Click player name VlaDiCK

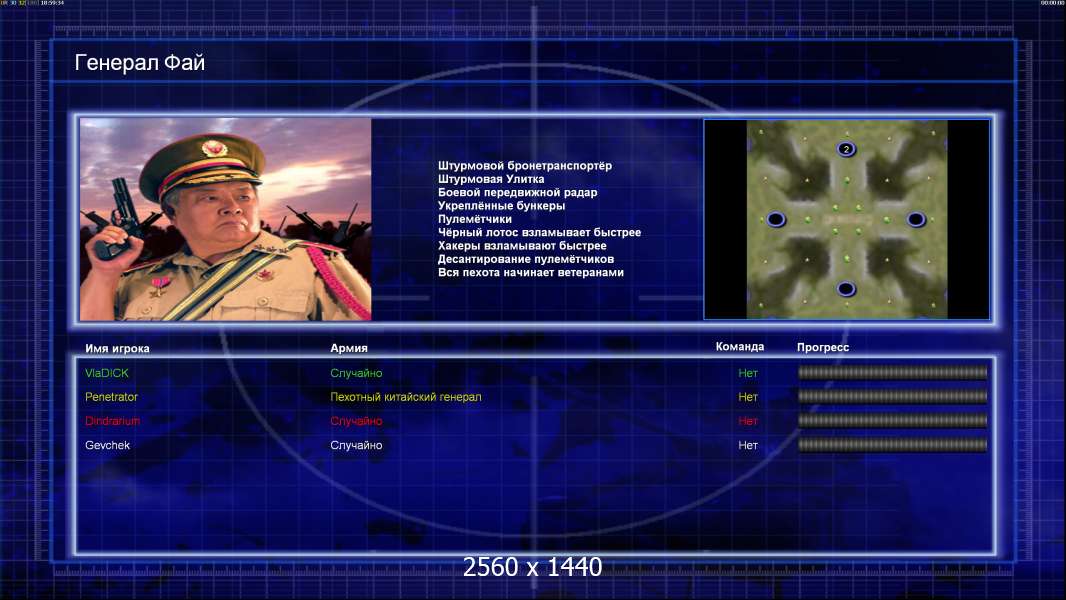107,373
